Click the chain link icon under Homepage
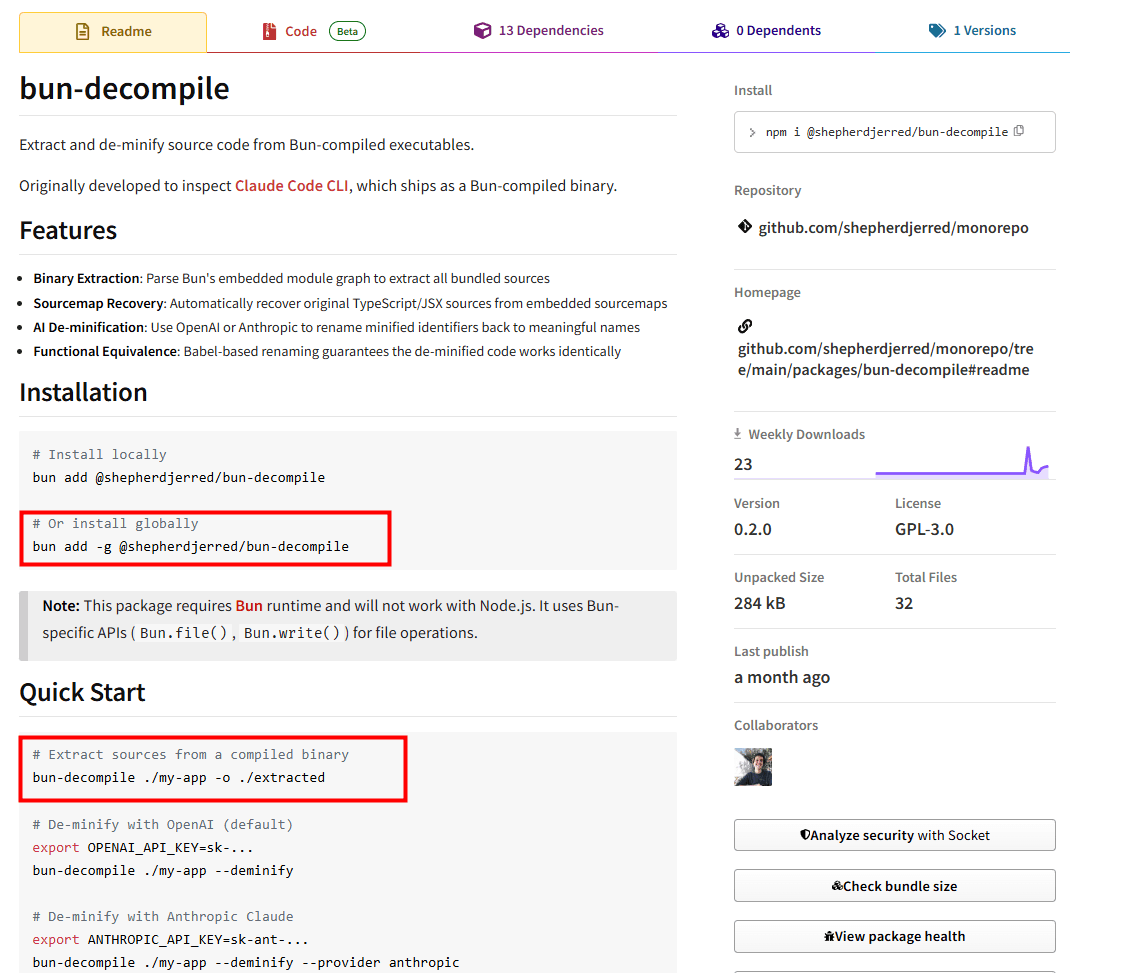This screenshot has height=973, width=1132. tap(745, 326)
